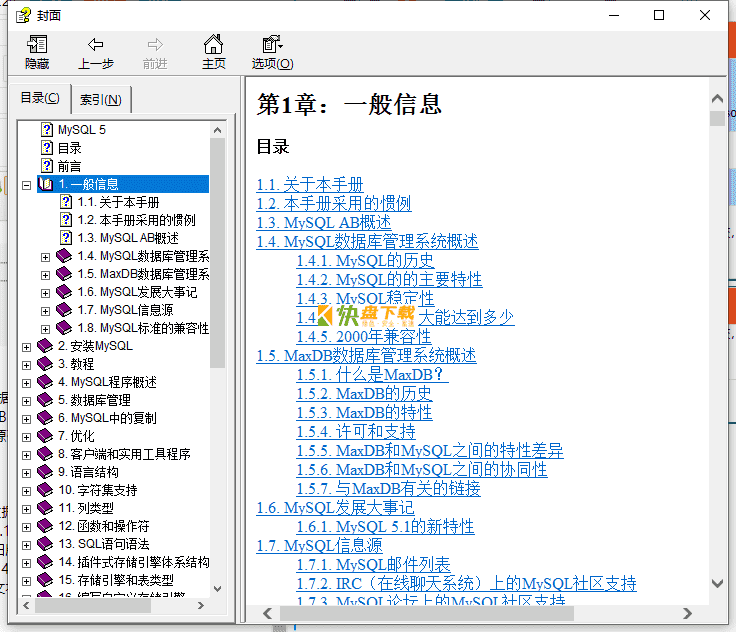The width and height of the screenshot is (736, 632).
Task: Switch to the 索引(N) index tab
Action: point(101,100)
